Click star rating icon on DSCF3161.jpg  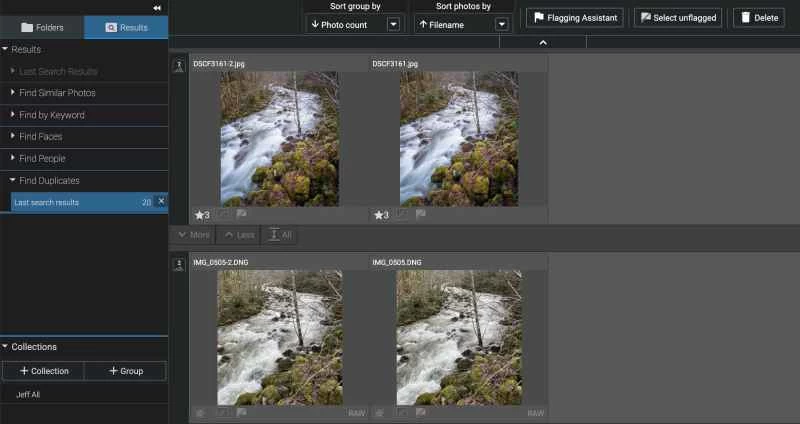pyautogui.click(x=380, y=214)
